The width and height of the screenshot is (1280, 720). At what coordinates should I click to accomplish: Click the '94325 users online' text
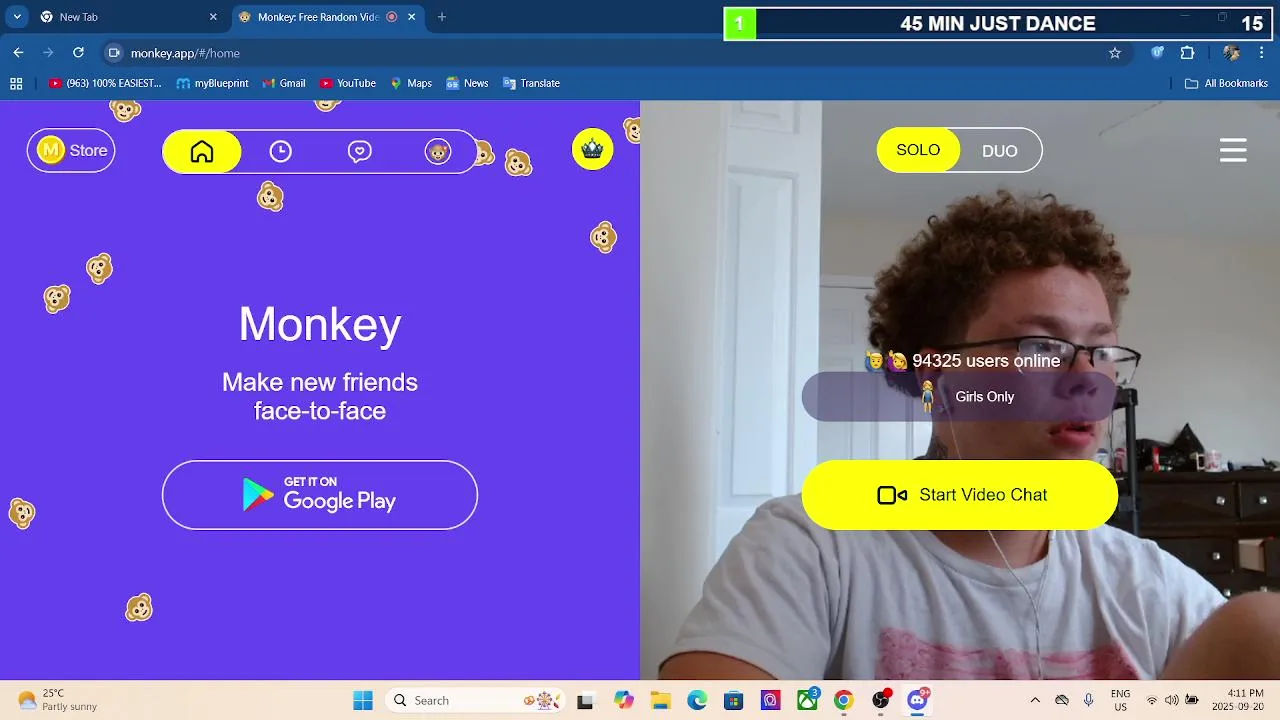[986, 361]
